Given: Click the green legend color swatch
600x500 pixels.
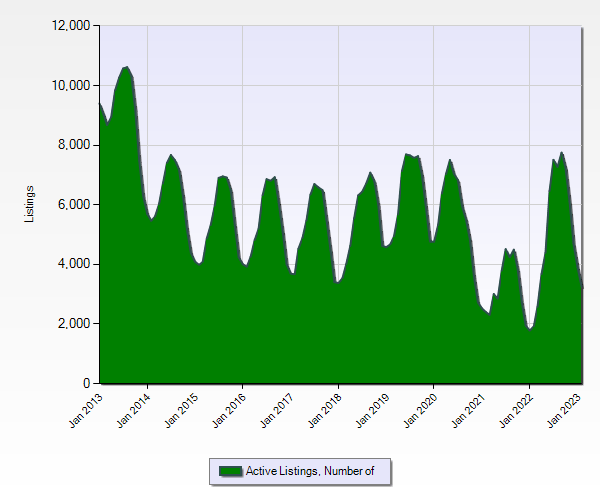Looking at the screenshot, I should (230, 471).
